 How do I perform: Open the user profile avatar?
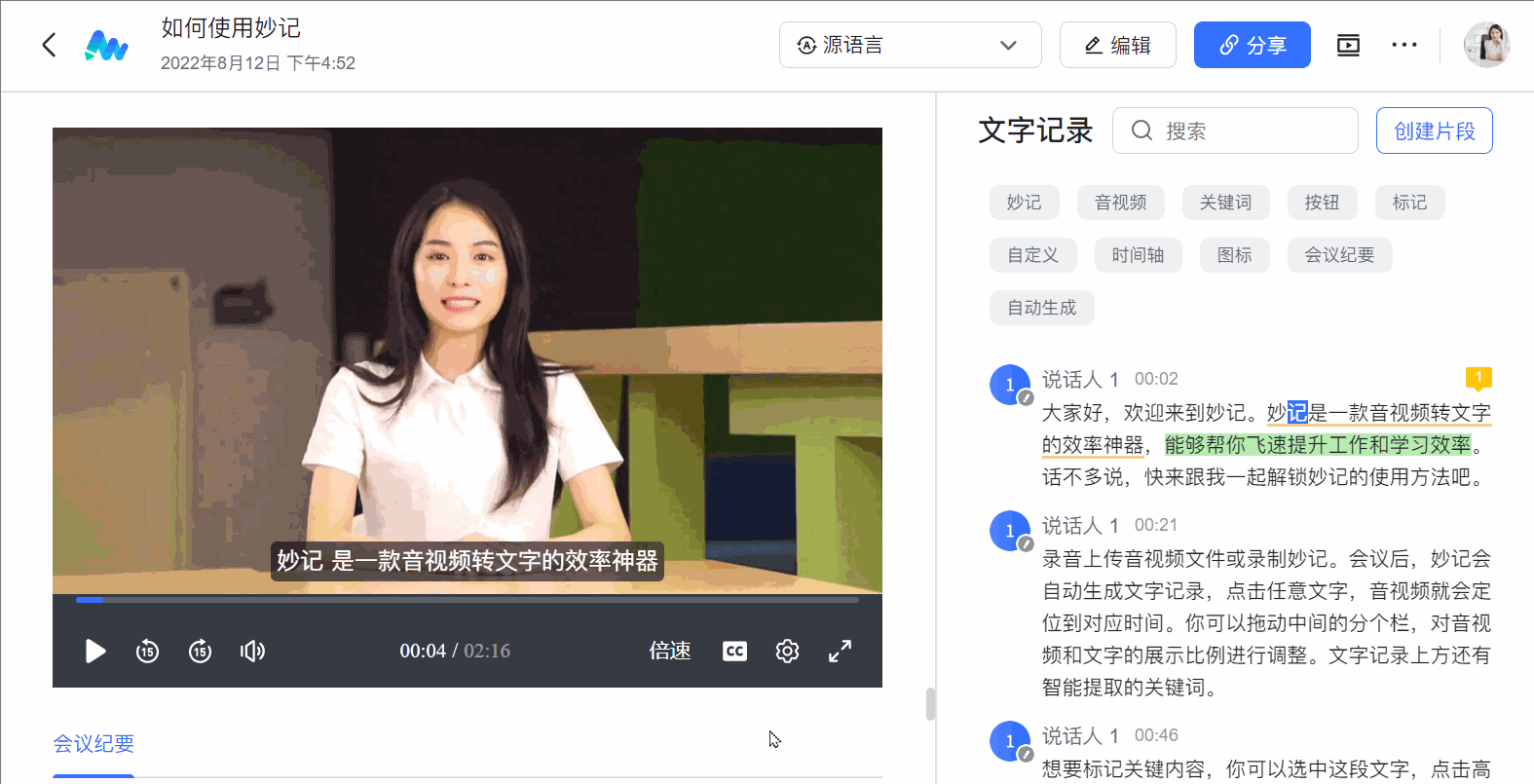click(x=1487, y=45)
